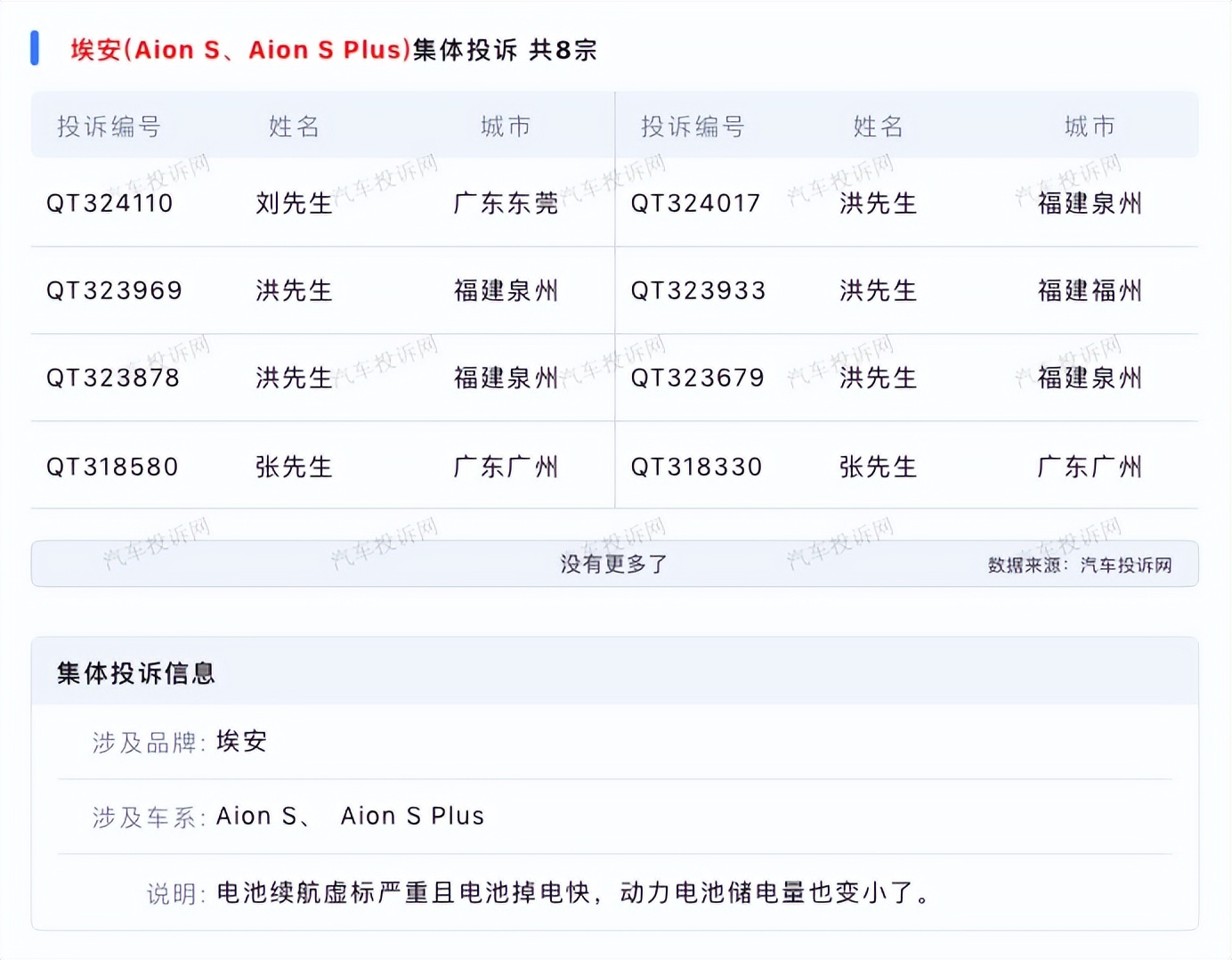Click the city cell 广东东莞
Screen dimensions: 1232x960
pyautogui.click(x=506, y=204)
